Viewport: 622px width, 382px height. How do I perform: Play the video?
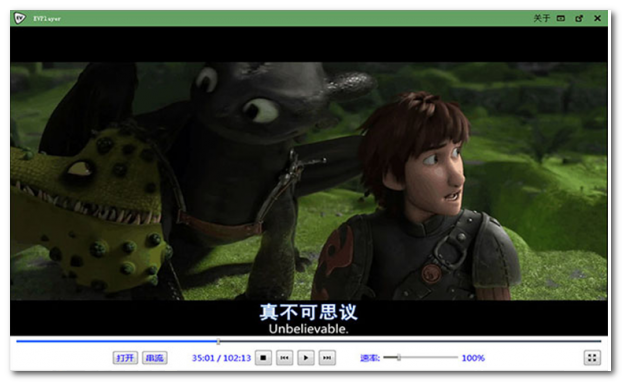(x=306, y=358)
